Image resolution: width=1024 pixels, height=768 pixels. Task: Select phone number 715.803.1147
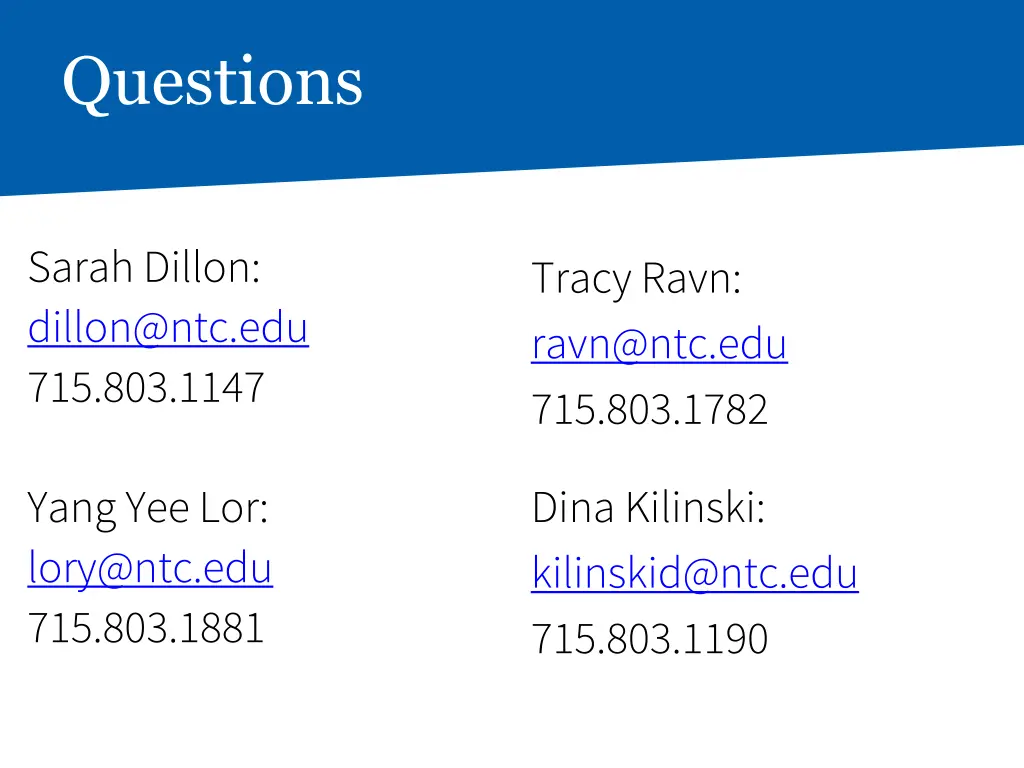(x=146, y=387)
